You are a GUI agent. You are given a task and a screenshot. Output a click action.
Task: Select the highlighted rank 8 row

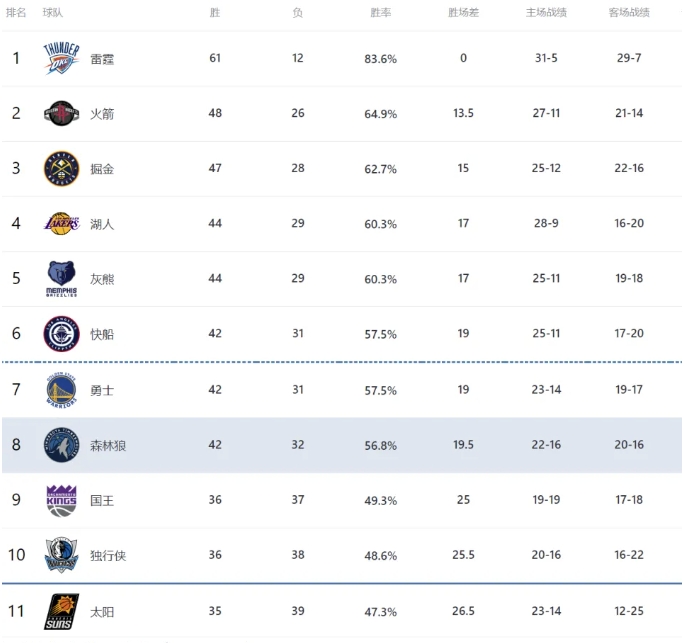point(342,445)
